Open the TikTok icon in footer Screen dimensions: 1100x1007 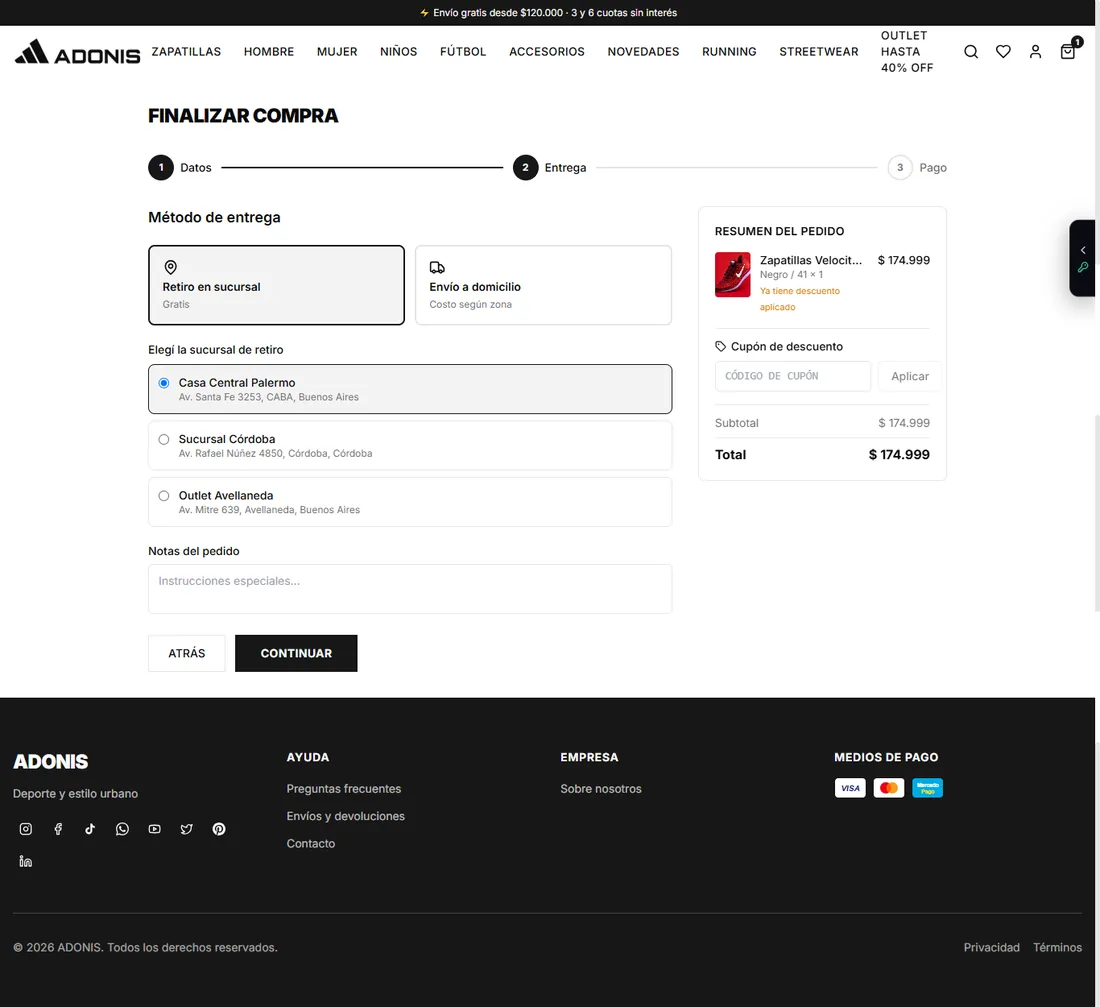90,829
